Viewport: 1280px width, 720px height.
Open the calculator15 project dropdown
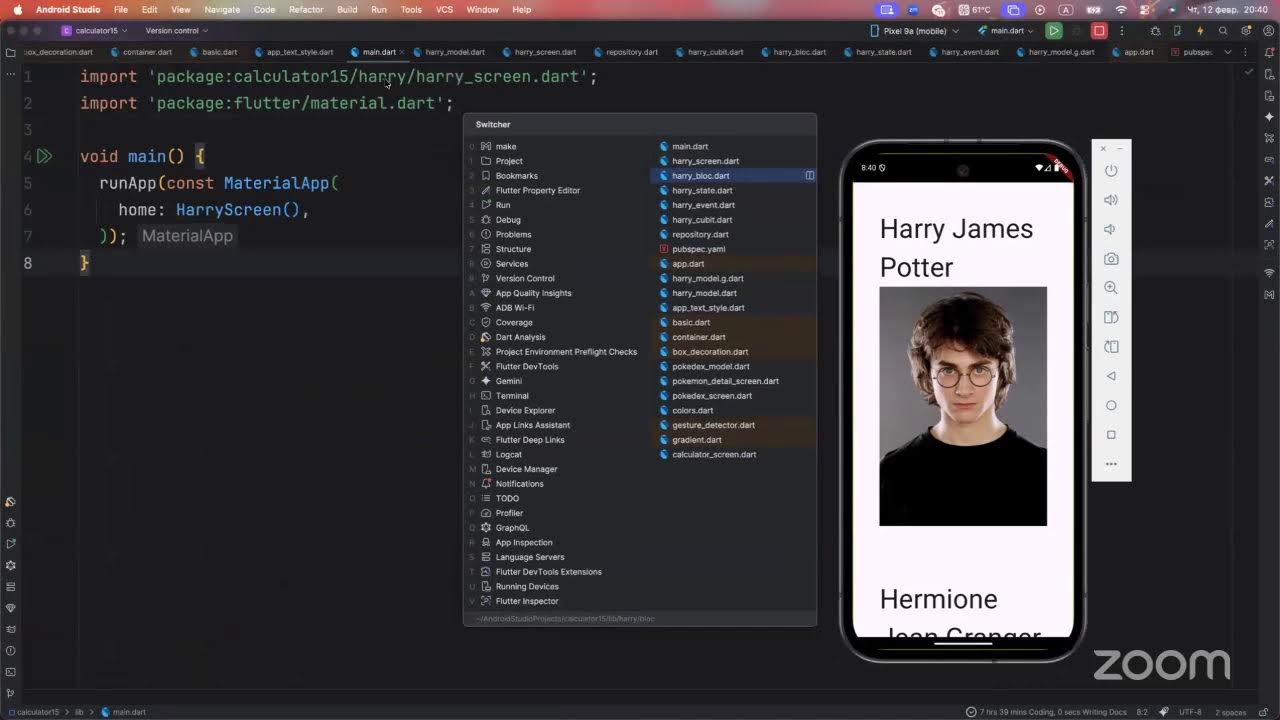(x=94, y=31)
